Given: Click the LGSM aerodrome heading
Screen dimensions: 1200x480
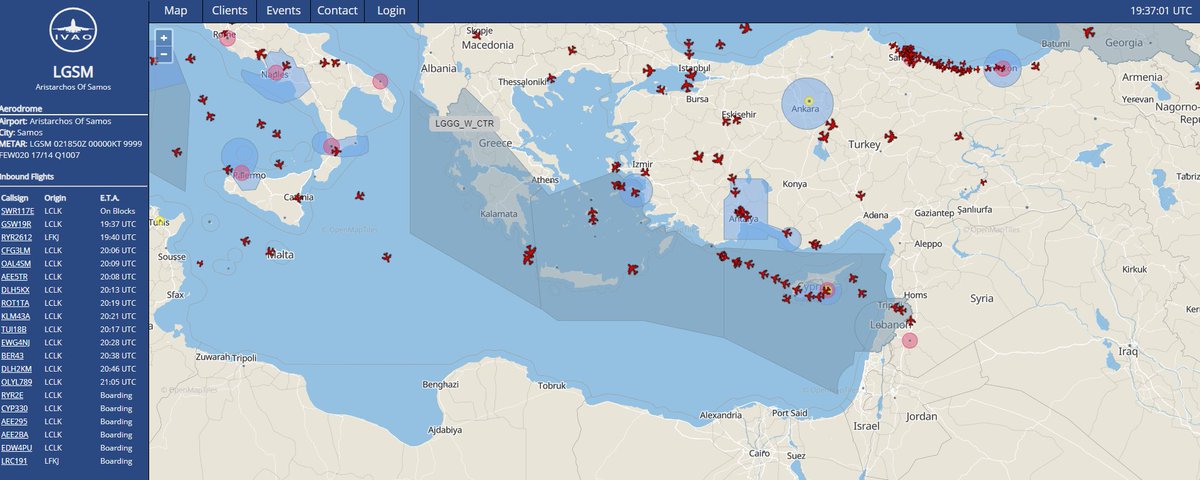Looking at the screenshot, I should [73, 72].
